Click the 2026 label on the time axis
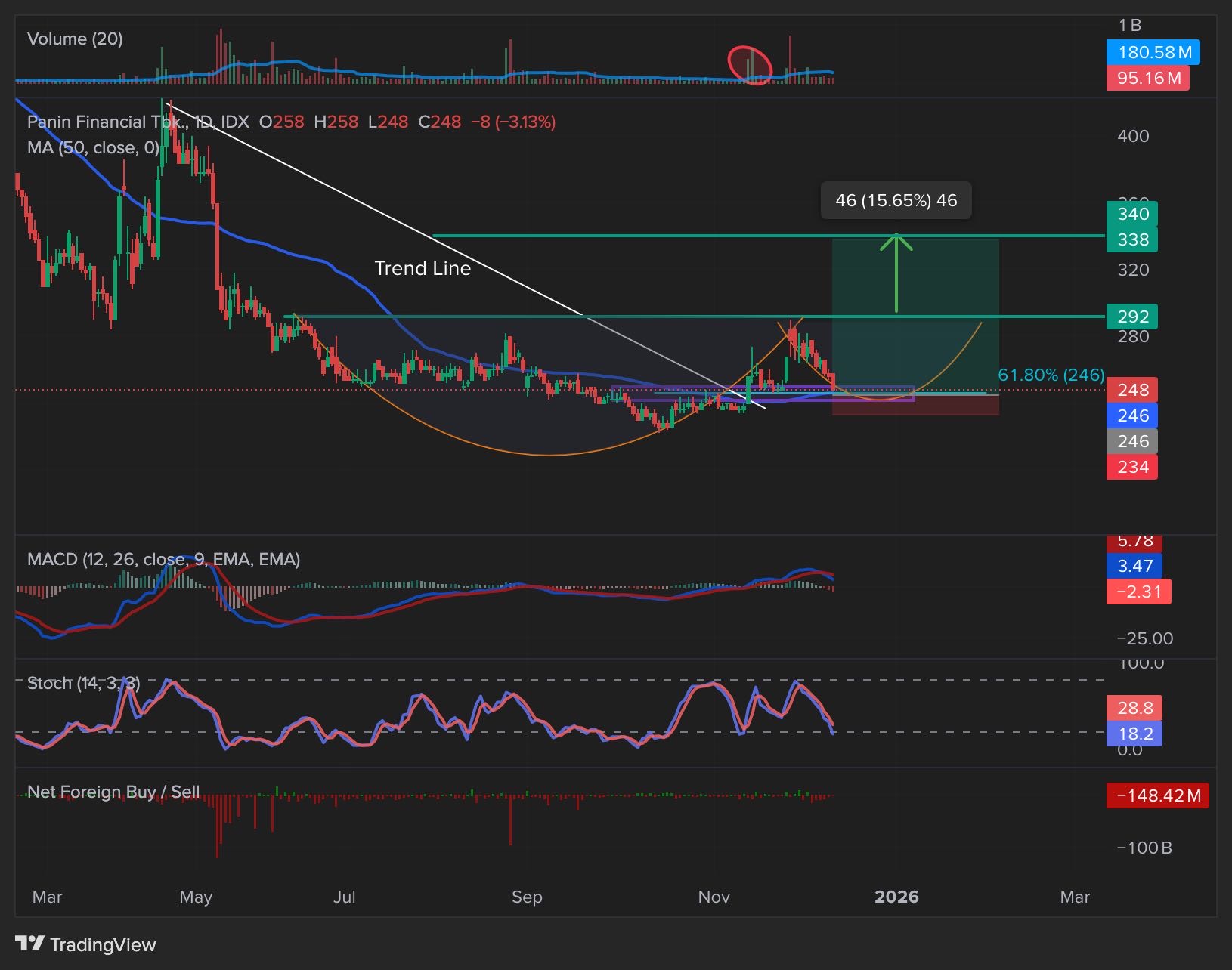This screenshot has width=1232, height=970. (896, 897)
